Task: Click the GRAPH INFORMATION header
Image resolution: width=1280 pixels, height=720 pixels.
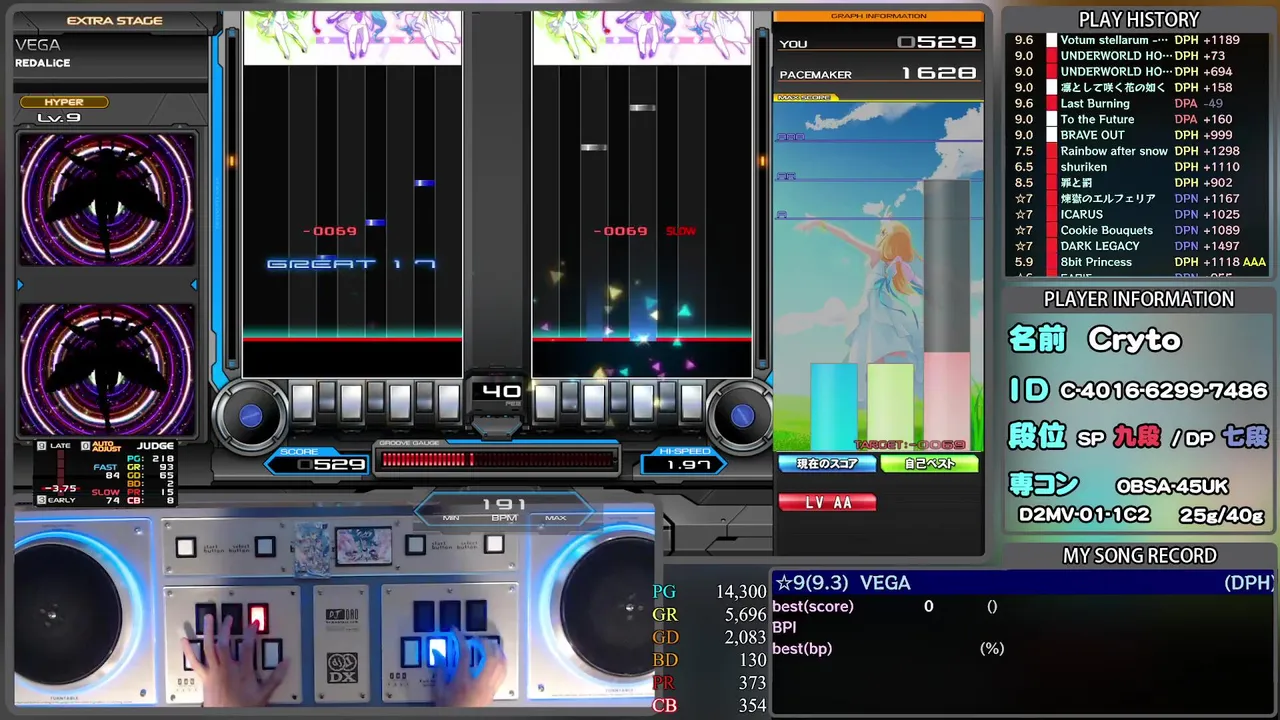Action: click(x=878, y=16)
